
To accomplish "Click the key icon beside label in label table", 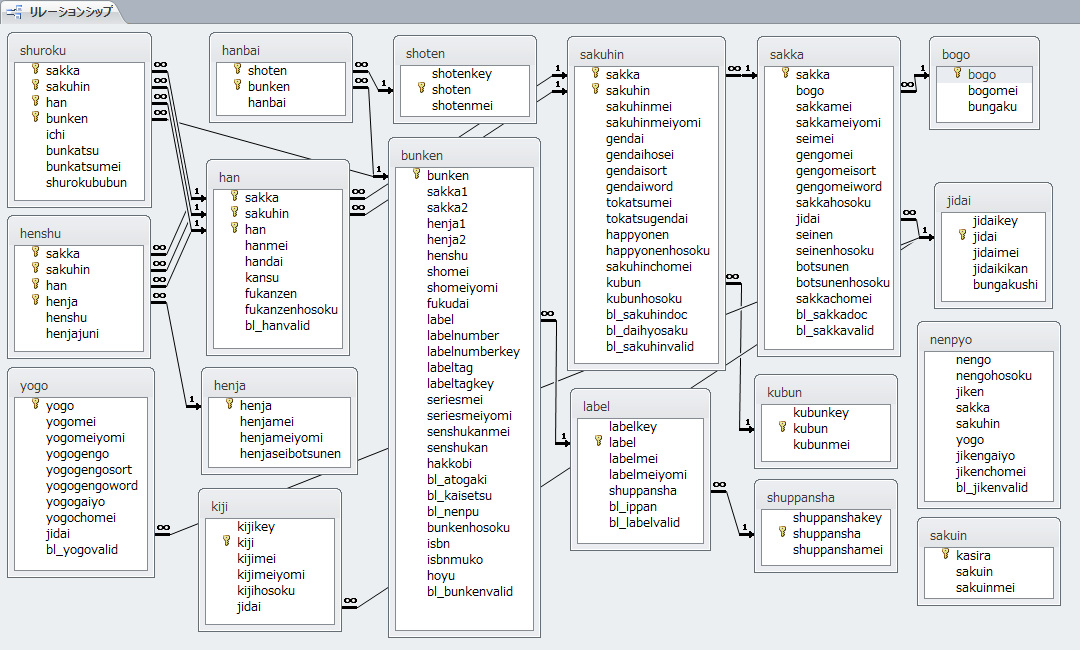I will point(599,441).
